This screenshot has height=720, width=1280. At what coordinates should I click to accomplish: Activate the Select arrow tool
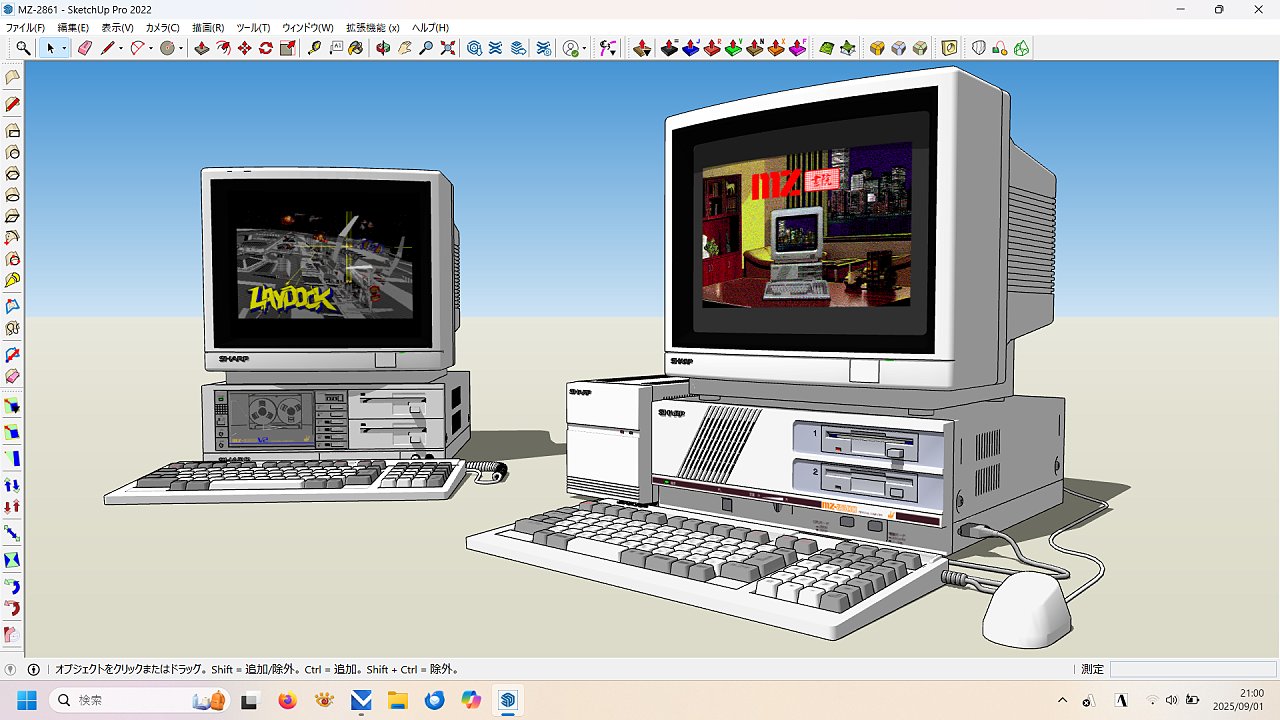(50, 48)
